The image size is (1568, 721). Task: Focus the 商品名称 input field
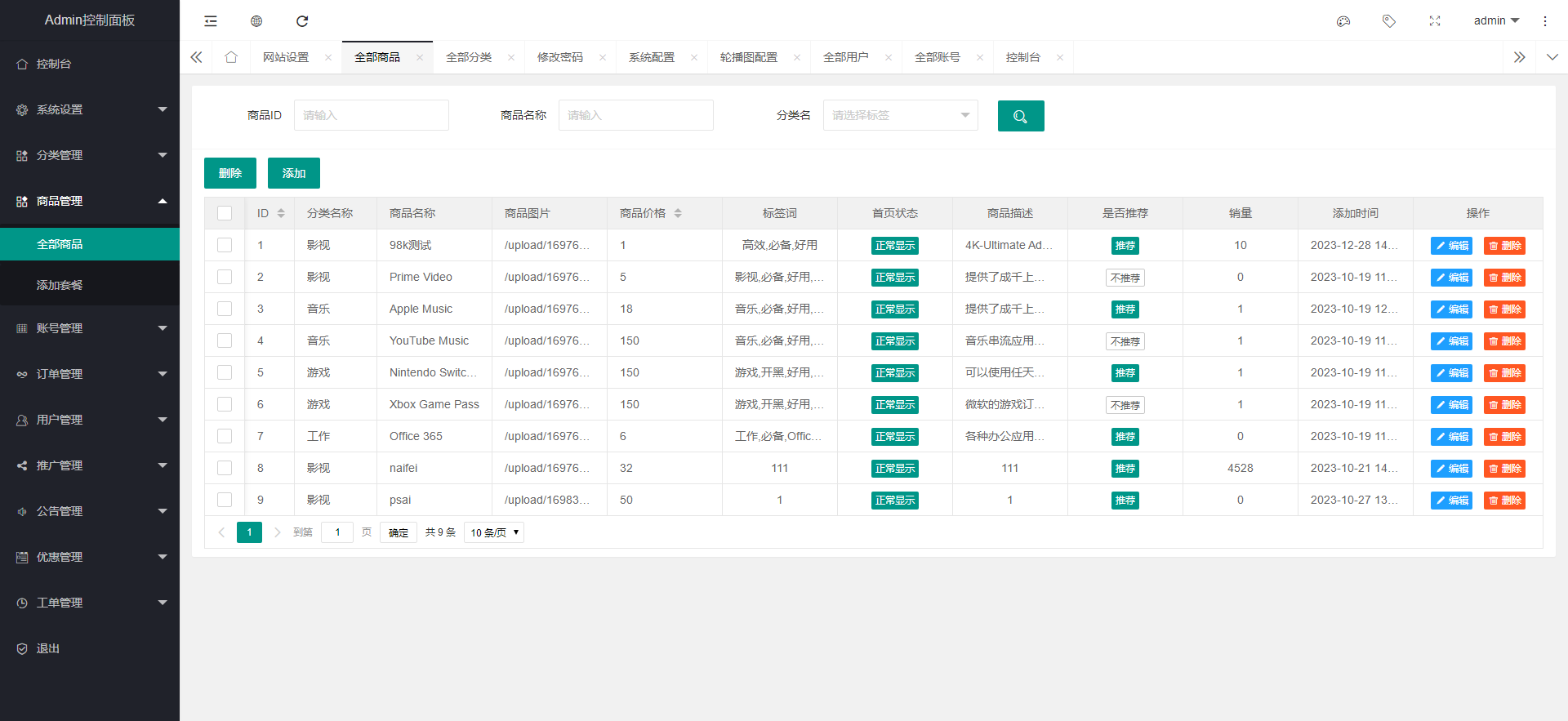(x=635, y=115)
